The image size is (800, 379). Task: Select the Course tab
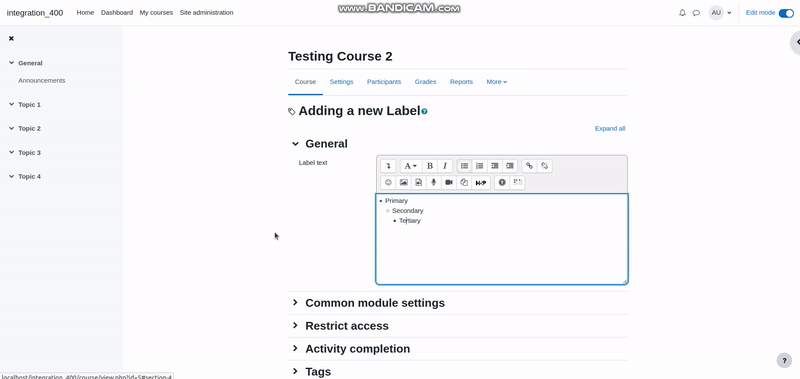pyautogui.click(x=305, y=82)
